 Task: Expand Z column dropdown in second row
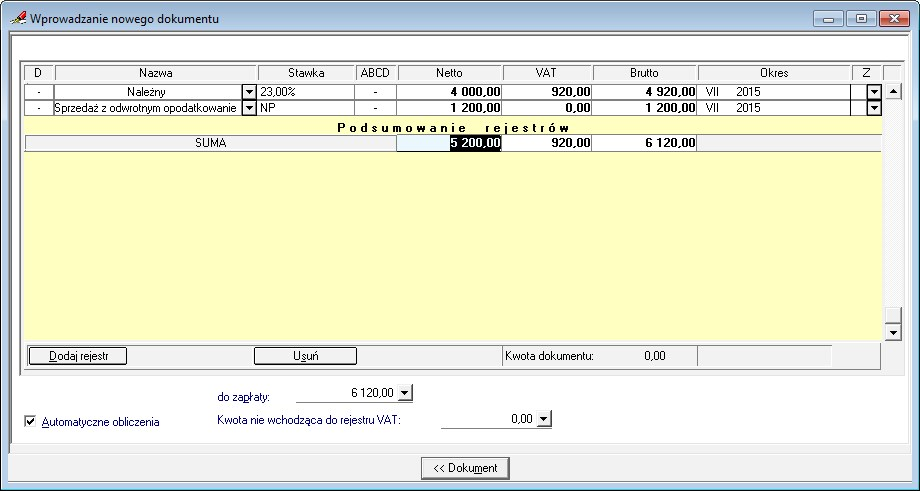(x=873, y=108)
